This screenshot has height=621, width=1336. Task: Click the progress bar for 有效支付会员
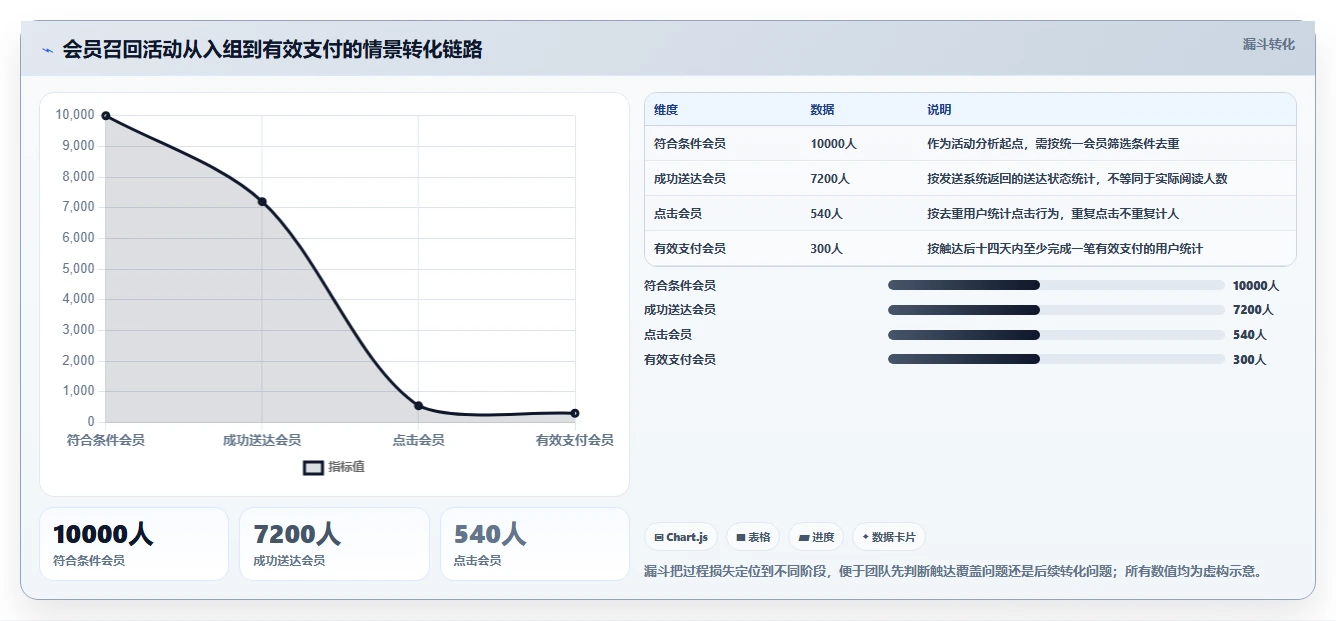[x=1056, y=359]
